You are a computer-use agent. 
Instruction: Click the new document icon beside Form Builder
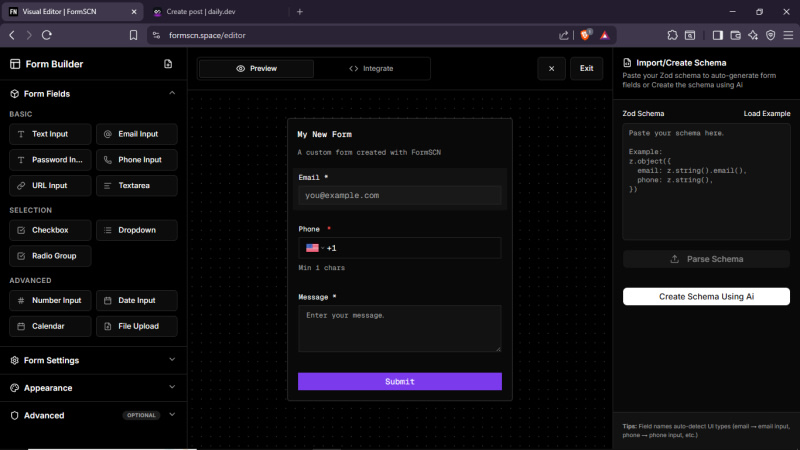(168, 64)
